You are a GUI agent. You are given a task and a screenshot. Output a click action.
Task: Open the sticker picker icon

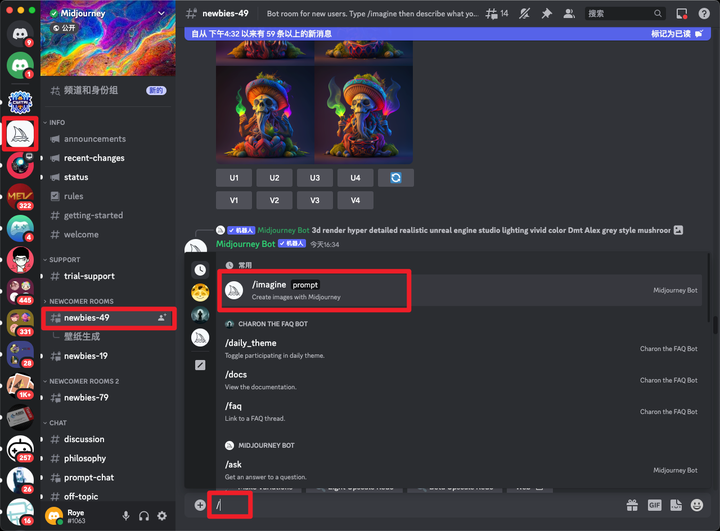click(676, 505)
